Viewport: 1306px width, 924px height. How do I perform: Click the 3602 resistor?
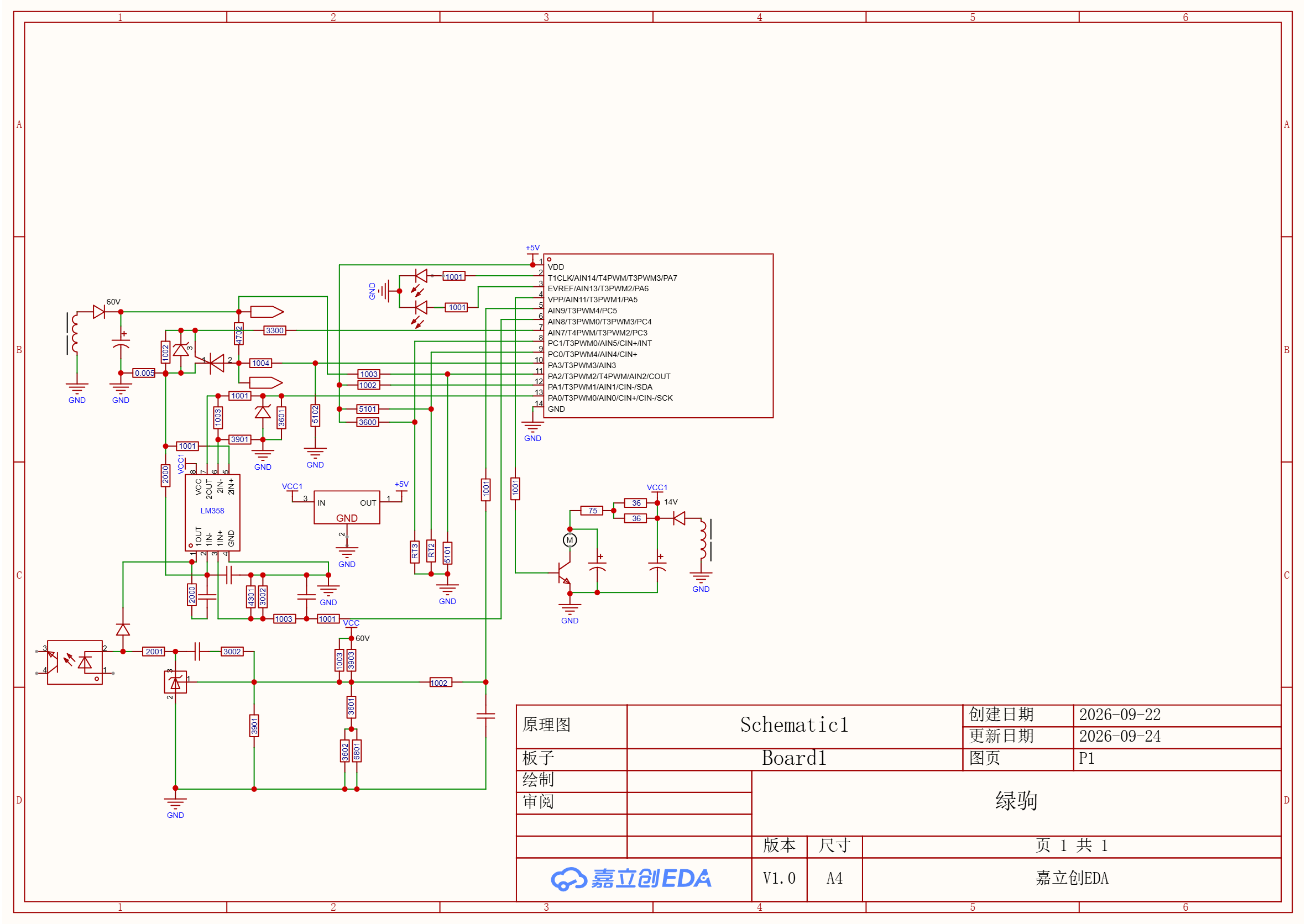(x=344, y=751)
